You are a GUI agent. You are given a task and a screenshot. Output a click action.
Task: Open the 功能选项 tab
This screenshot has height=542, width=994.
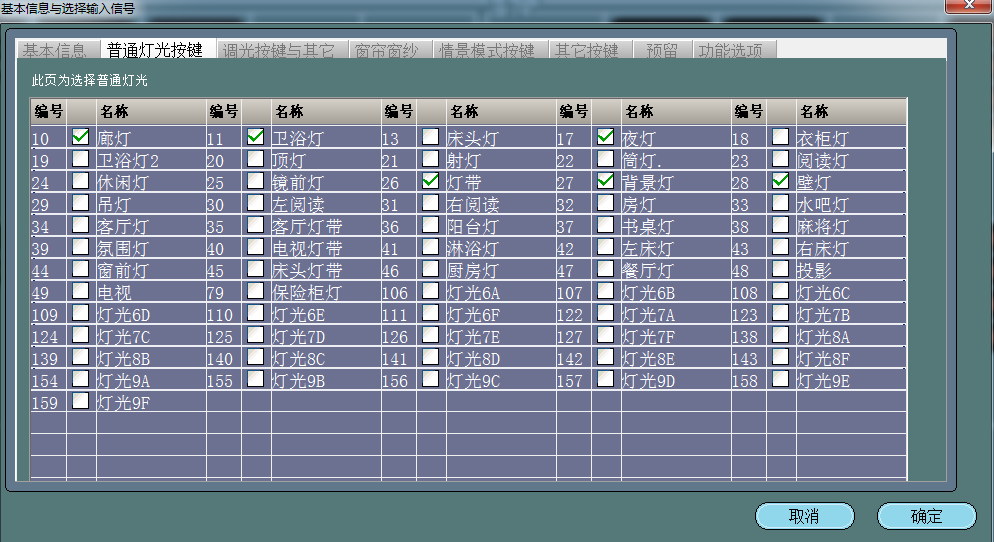[x=730, y=50]
